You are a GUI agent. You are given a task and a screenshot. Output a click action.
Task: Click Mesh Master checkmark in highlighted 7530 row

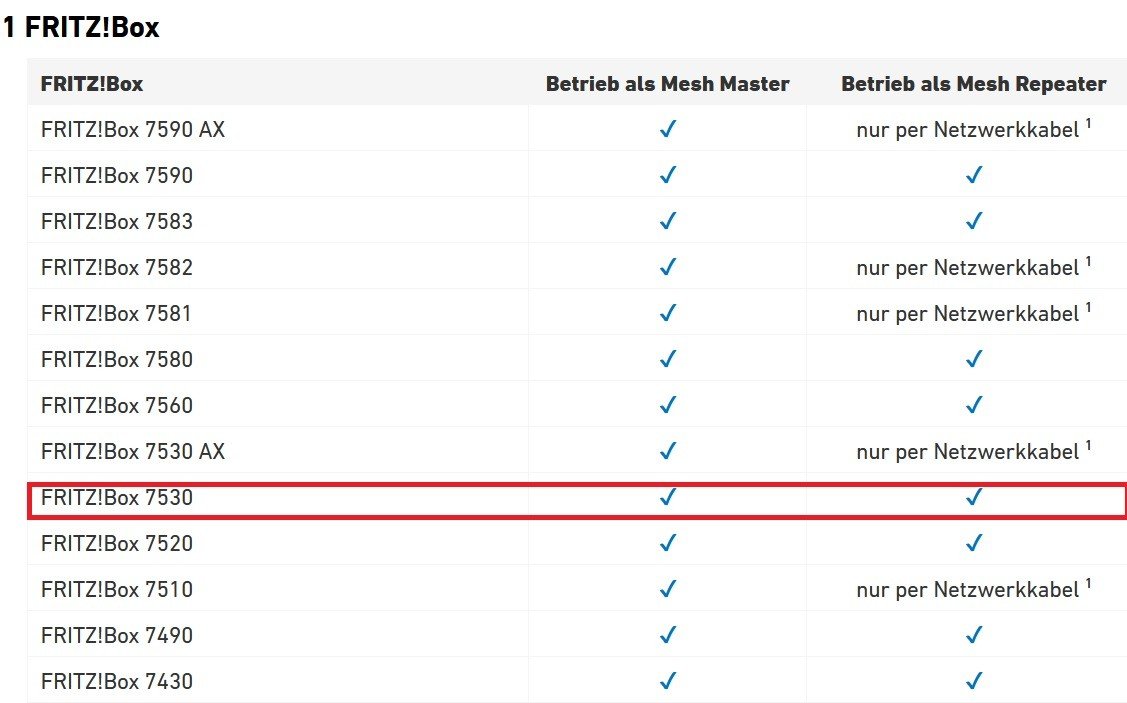coord(668,497)
